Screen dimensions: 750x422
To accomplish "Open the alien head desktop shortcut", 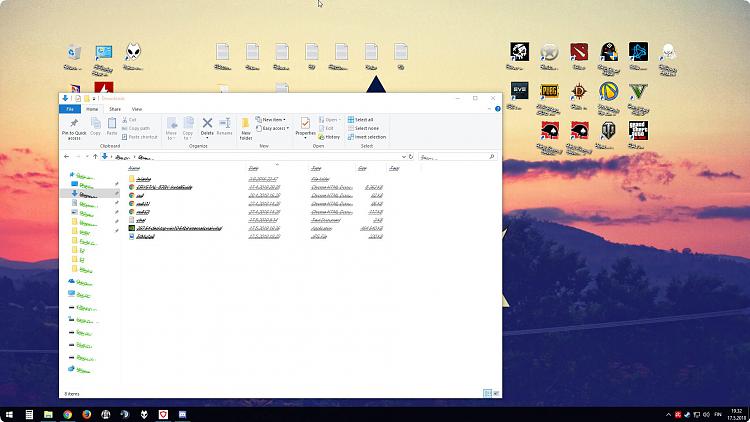I will [133, 52].
